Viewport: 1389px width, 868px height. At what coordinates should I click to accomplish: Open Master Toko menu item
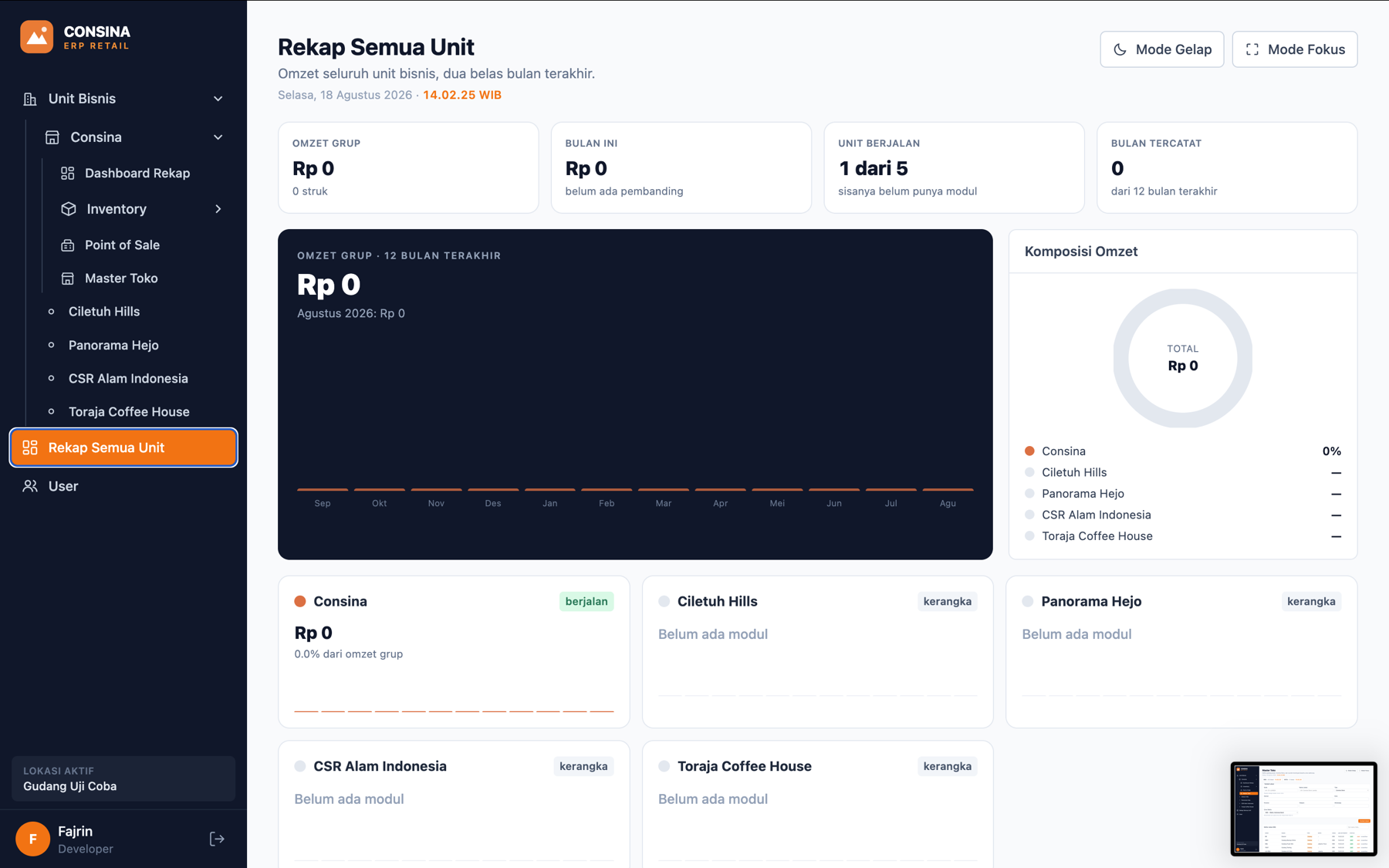coord(121,279)
